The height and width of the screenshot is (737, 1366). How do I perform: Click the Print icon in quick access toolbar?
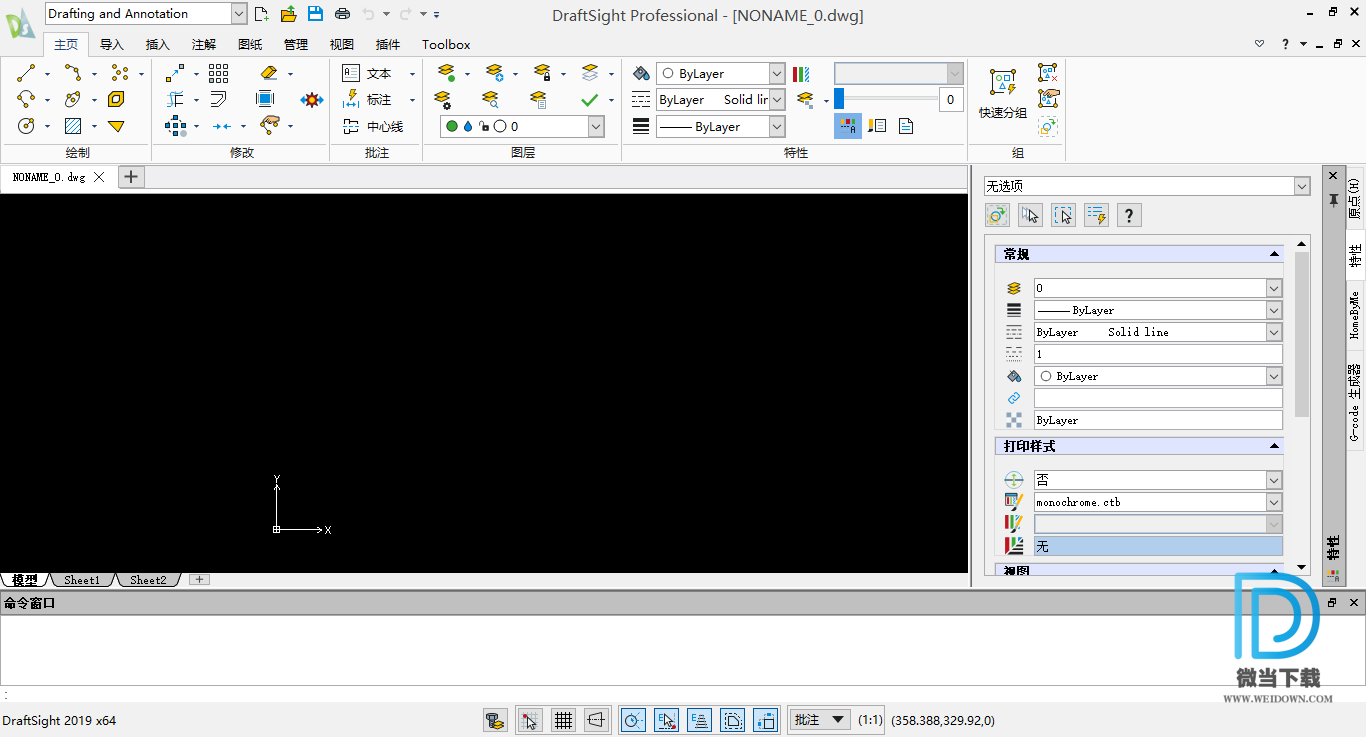pos(342,14)
